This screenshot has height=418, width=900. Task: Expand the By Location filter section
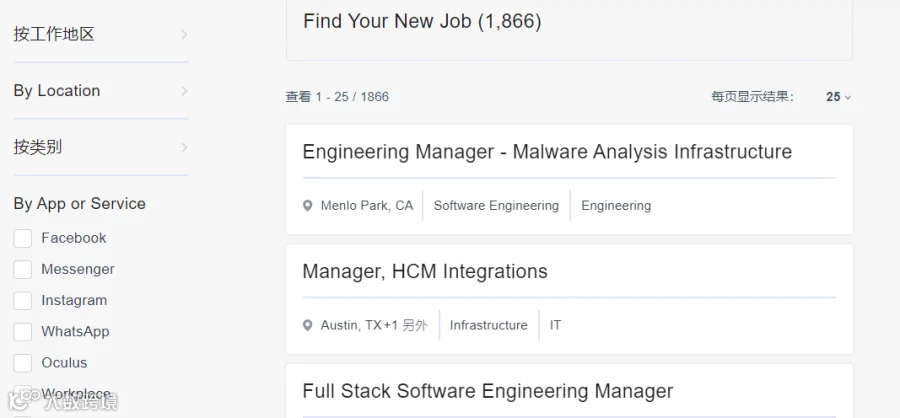pyautogui.click(x=101, y=91)
